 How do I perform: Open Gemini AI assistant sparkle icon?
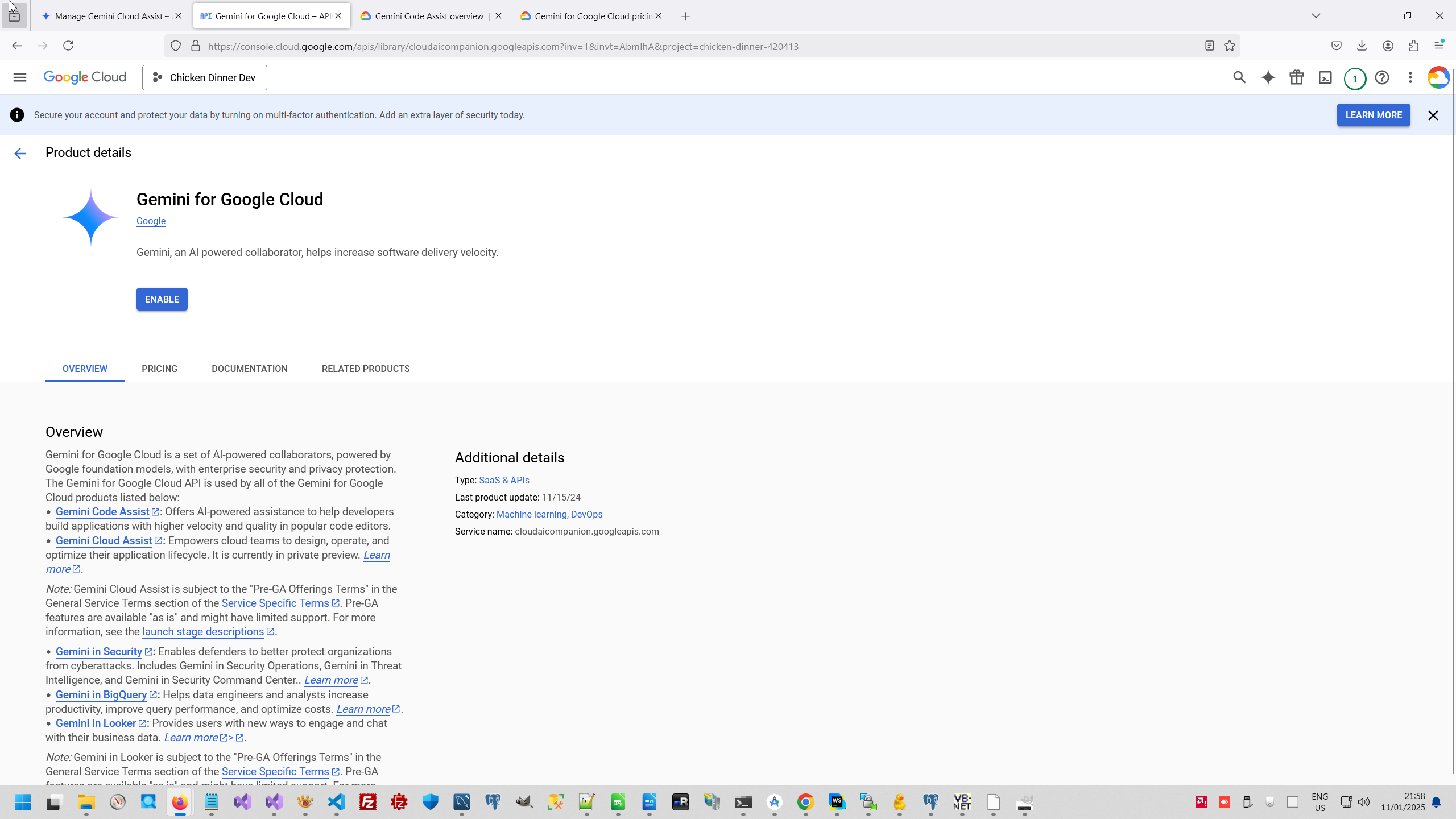click(x=1268, y=77)
